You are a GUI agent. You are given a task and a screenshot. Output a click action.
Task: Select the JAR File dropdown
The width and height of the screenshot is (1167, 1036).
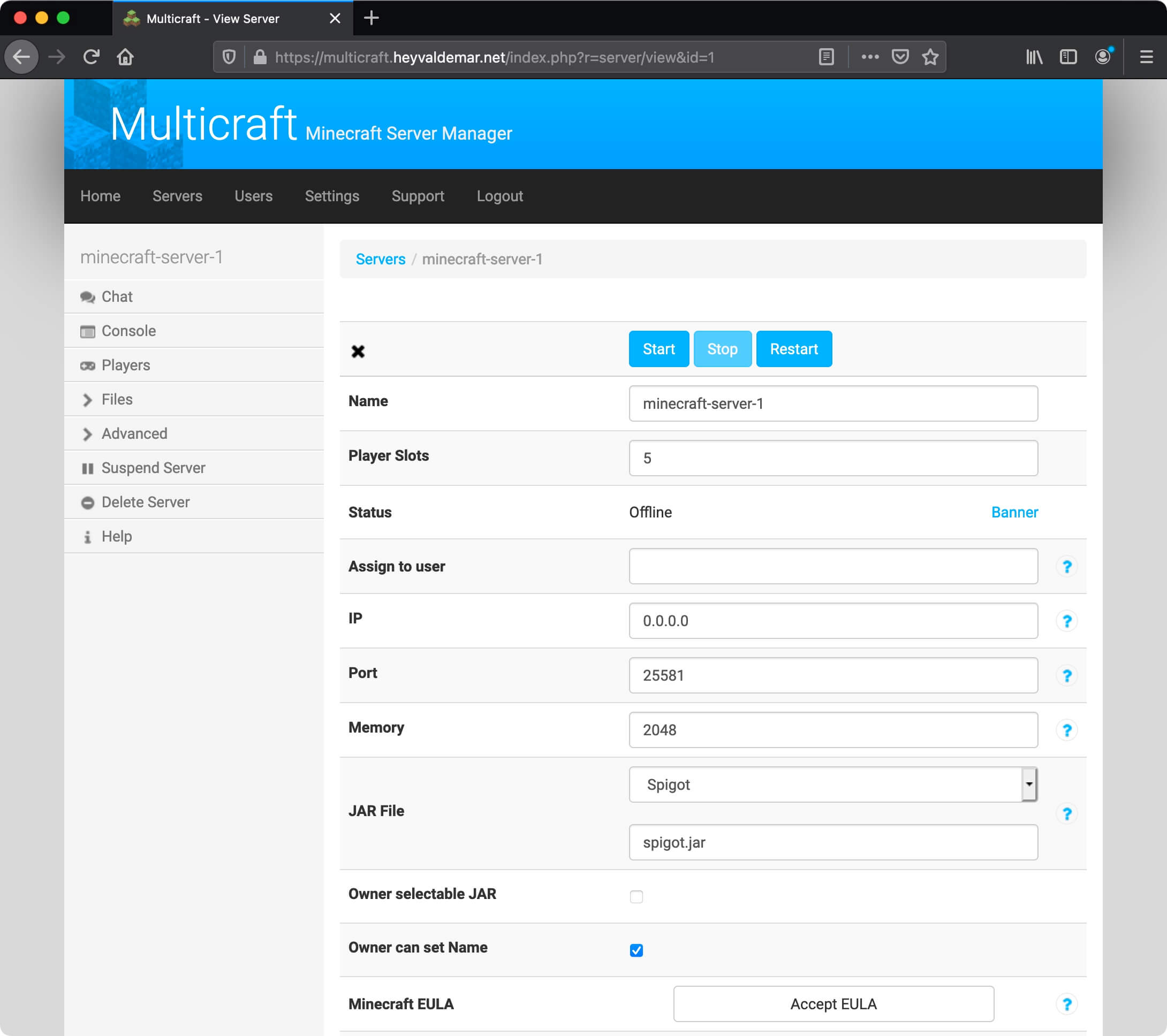point(834,785)
